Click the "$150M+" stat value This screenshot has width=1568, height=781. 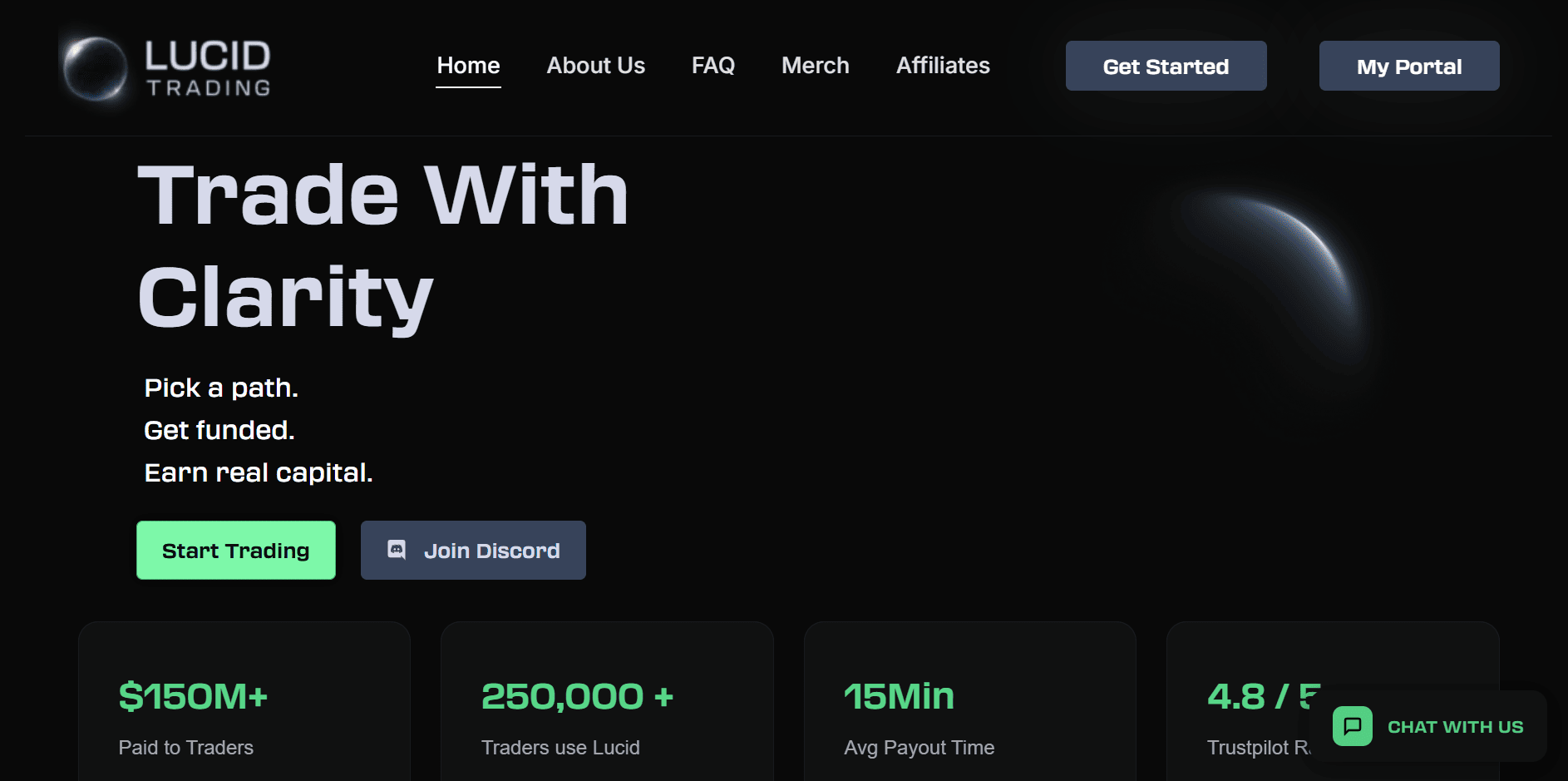193,696
